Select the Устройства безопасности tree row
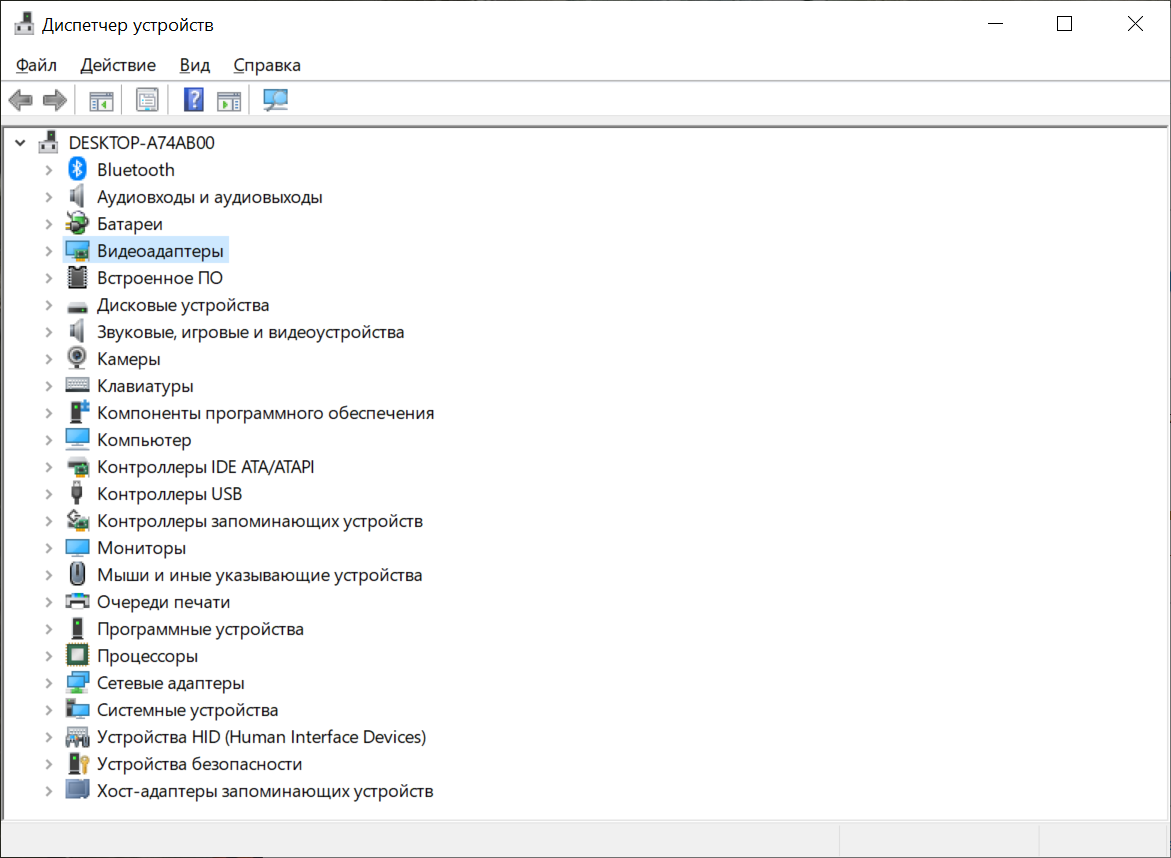The width and height of the screenshot is (1171, 858). (x=199, y=764)
